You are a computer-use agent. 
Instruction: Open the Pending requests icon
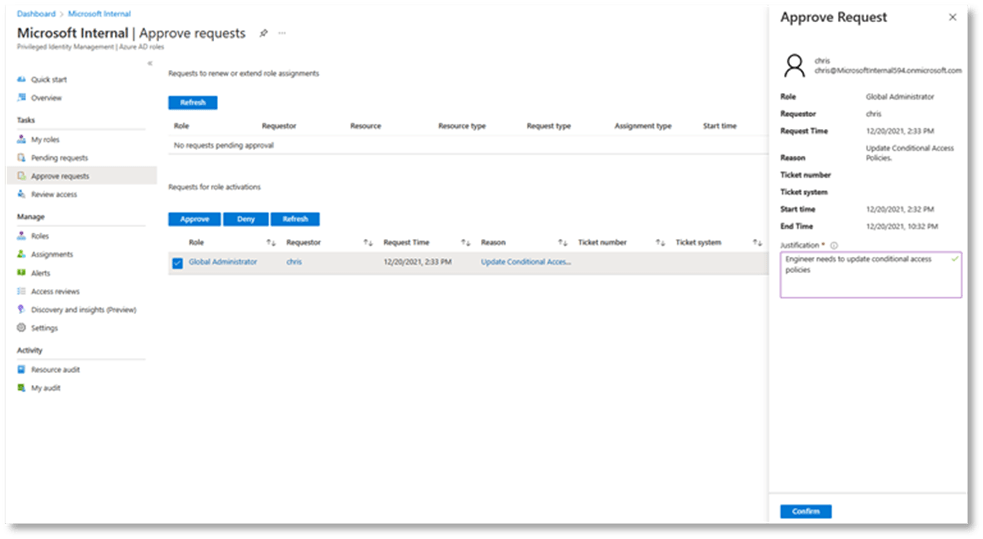22,158
